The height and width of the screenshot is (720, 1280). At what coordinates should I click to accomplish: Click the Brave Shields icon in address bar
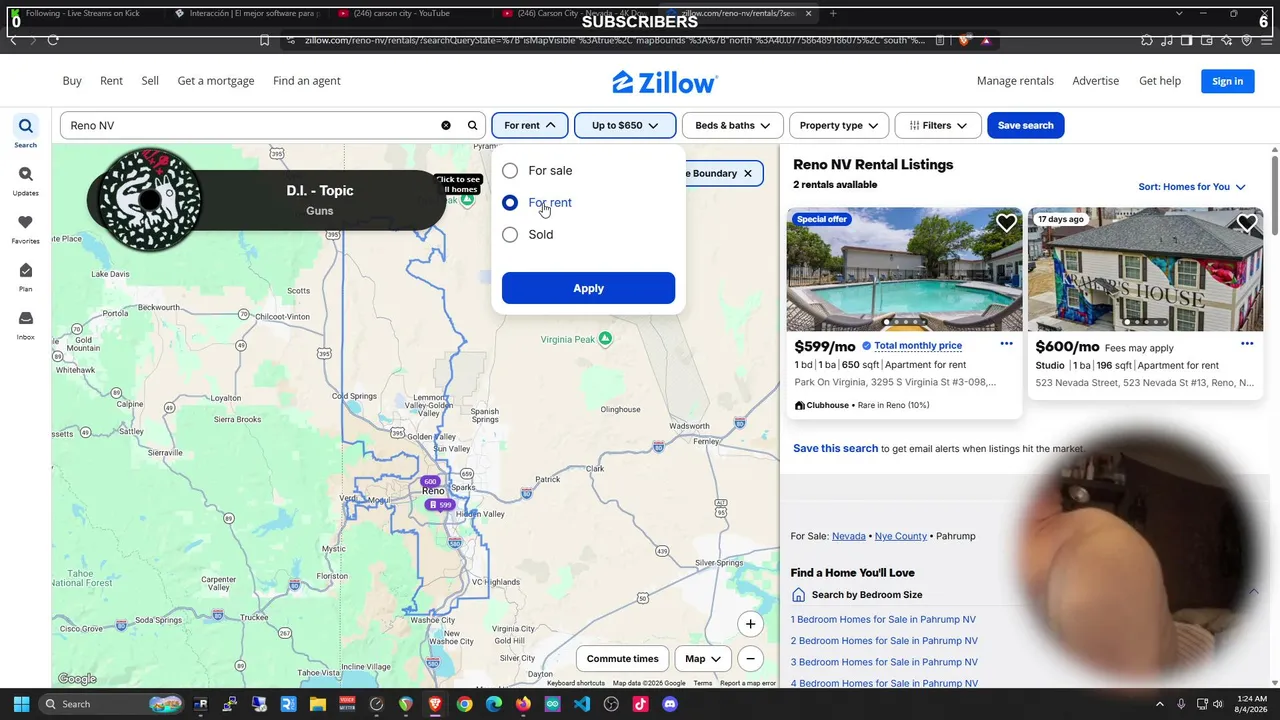click(x=964, y=40)
